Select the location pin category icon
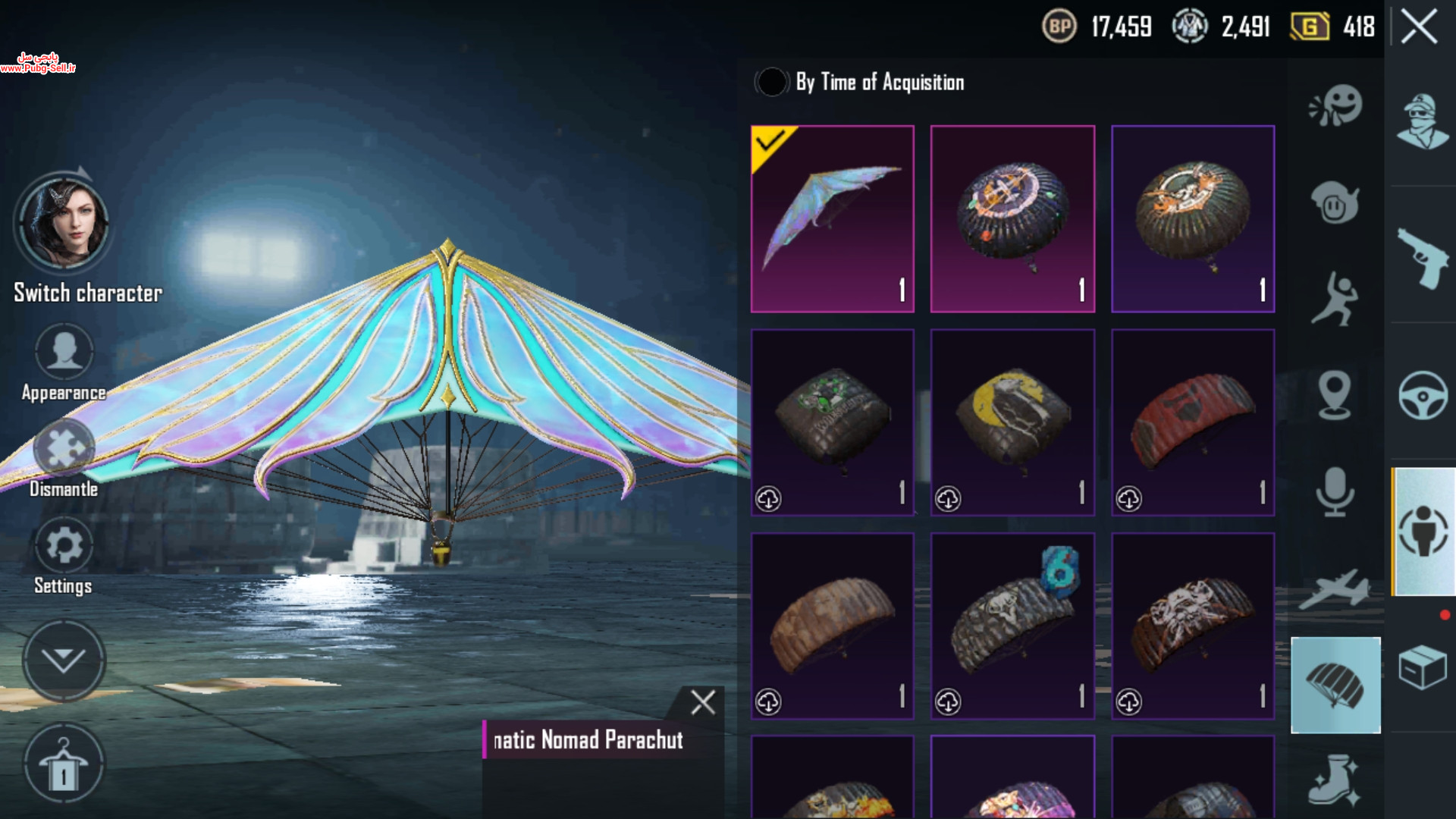Image resolution: width=1456 pixels, height=819 pixels. point(1335,394)
